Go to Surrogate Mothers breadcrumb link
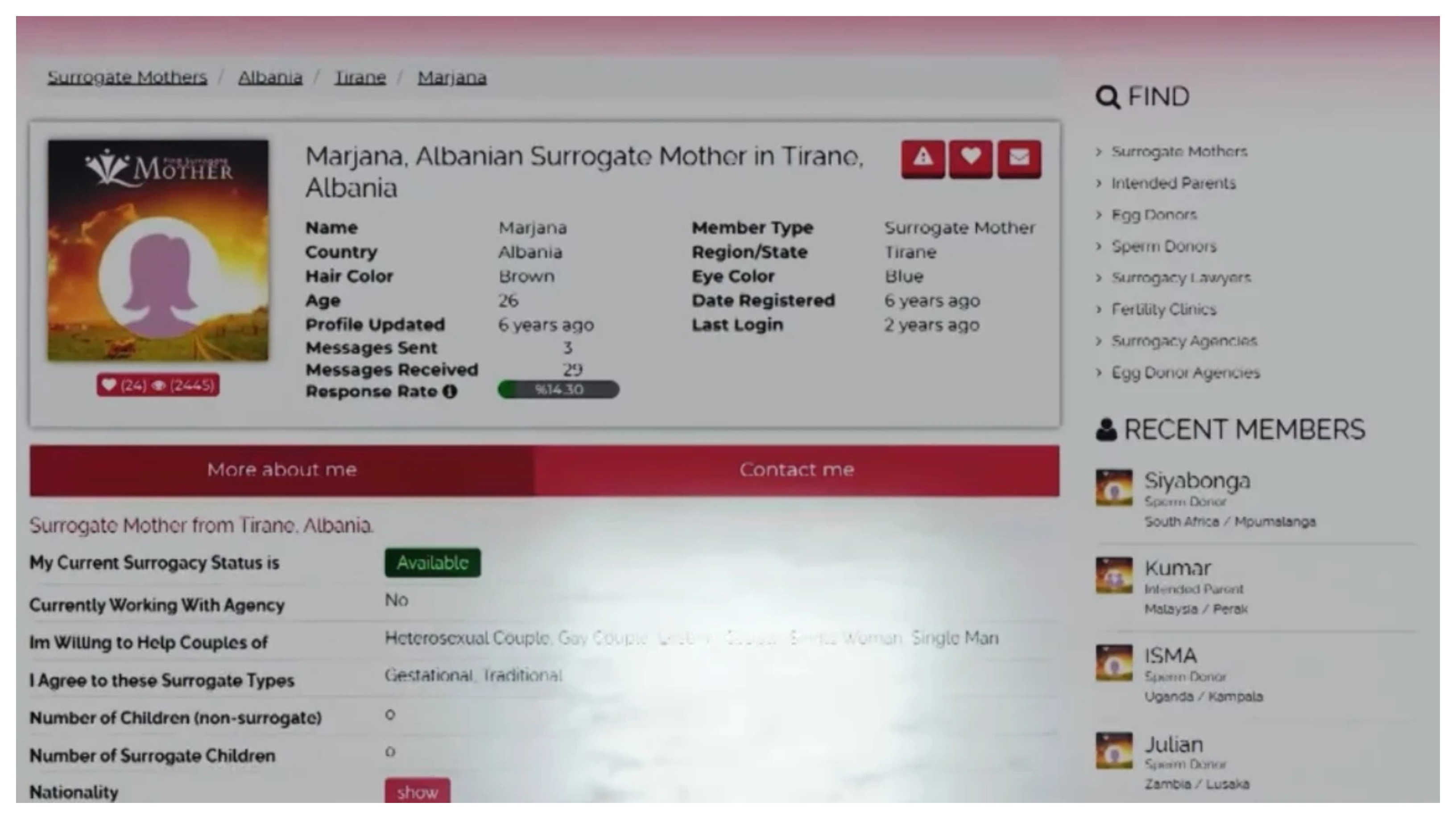The width and height of the screenshot is (1456, 819). pos(127,78)
